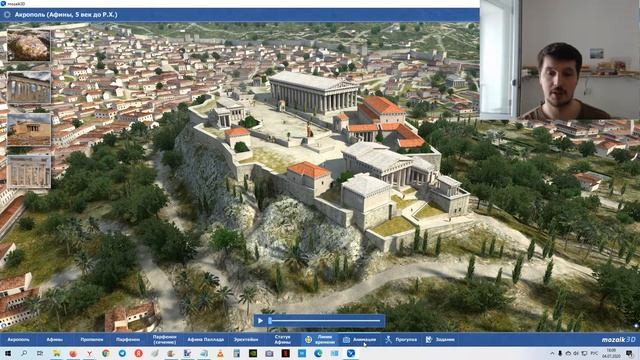Open the Афина Паллада tab
The image size is (640, 360).
point(206,340)
